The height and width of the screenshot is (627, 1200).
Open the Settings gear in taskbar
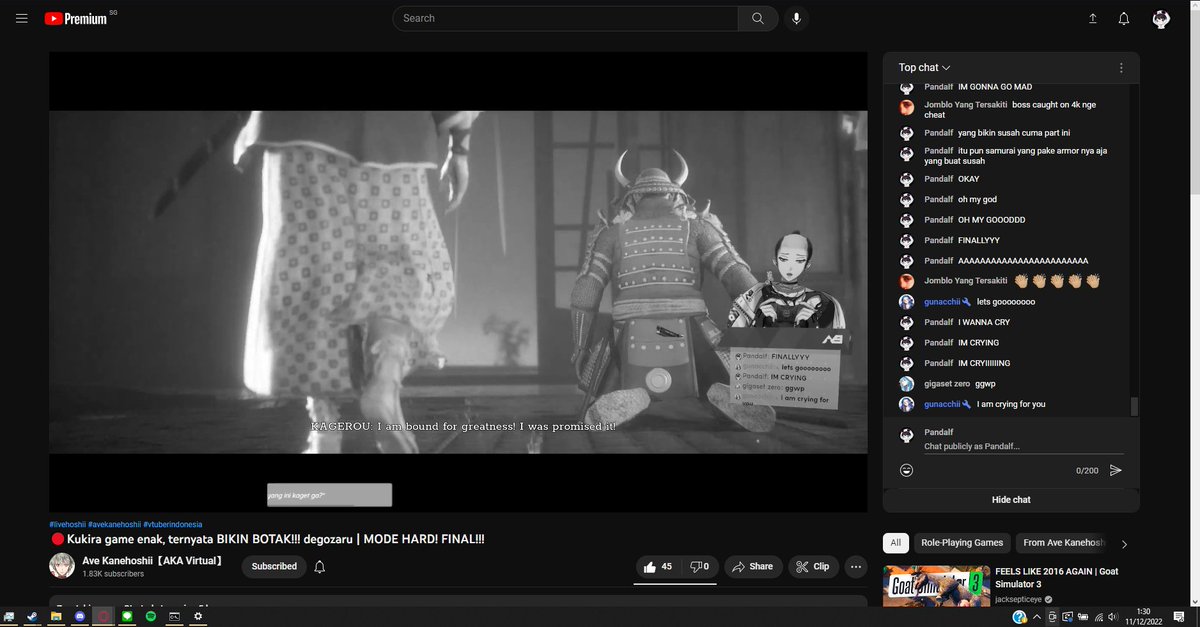pyautogui.click(x=198, y=617)
